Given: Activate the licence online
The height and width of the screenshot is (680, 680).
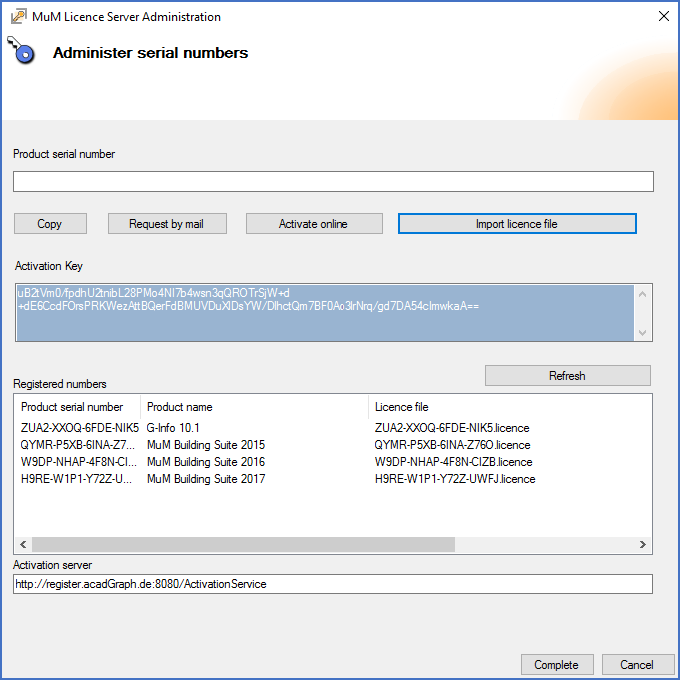Looking at the screenshot, I should pos(314,224).
